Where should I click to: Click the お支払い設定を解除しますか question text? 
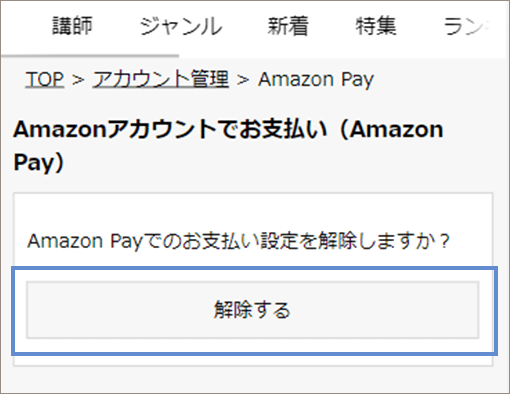coord(239,241)
